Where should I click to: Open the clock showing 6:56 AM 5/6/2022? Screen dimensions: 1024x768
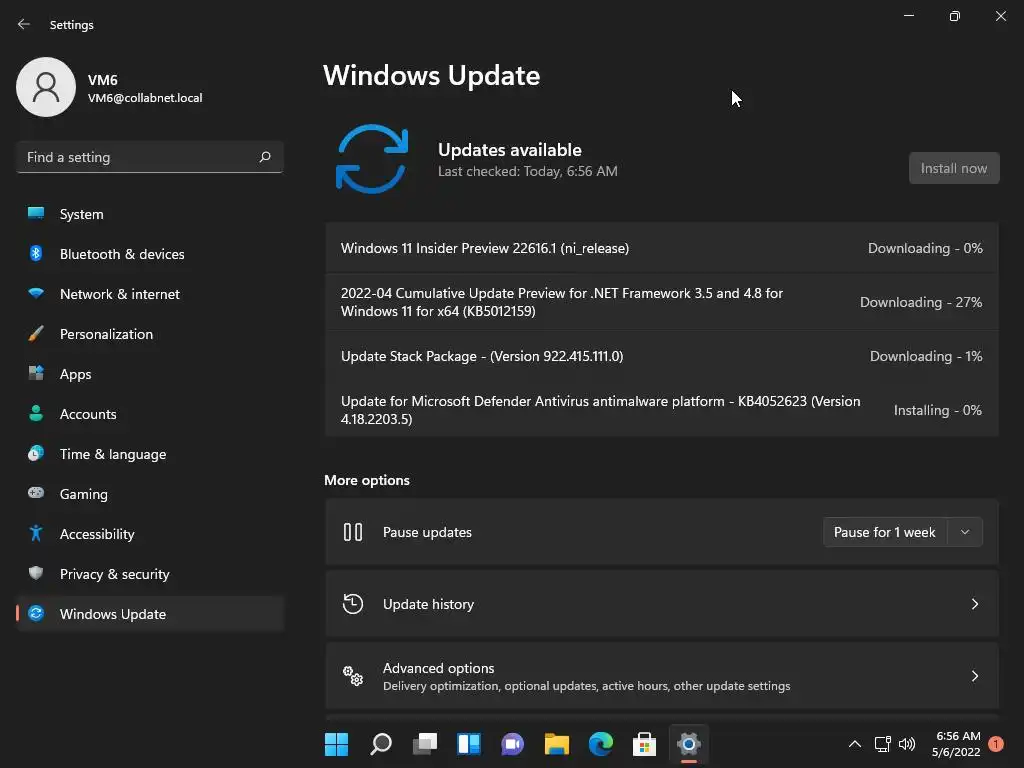957,744
